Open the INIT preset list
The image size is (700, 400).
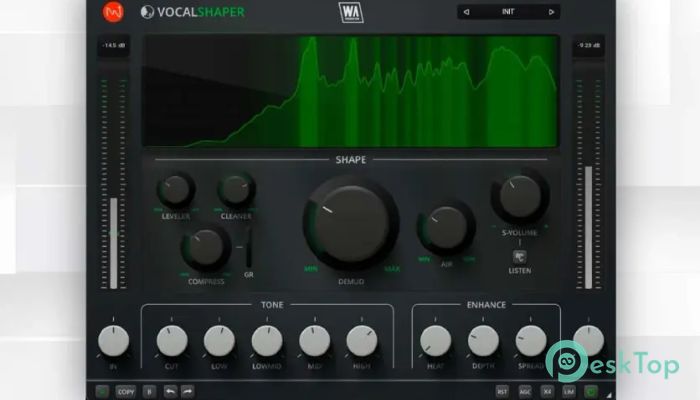pyautogui.click(x=509, y=12)
